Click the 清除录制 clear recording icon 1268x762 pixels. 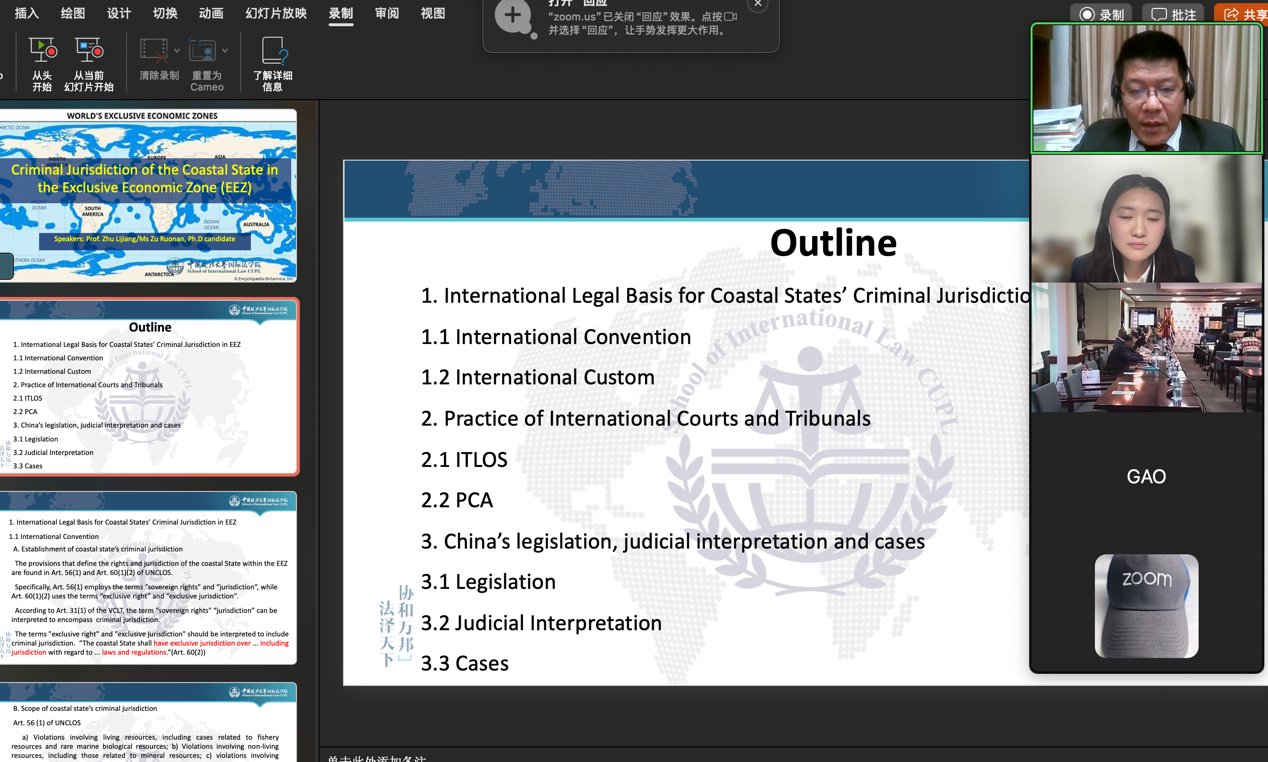[154, 50]
